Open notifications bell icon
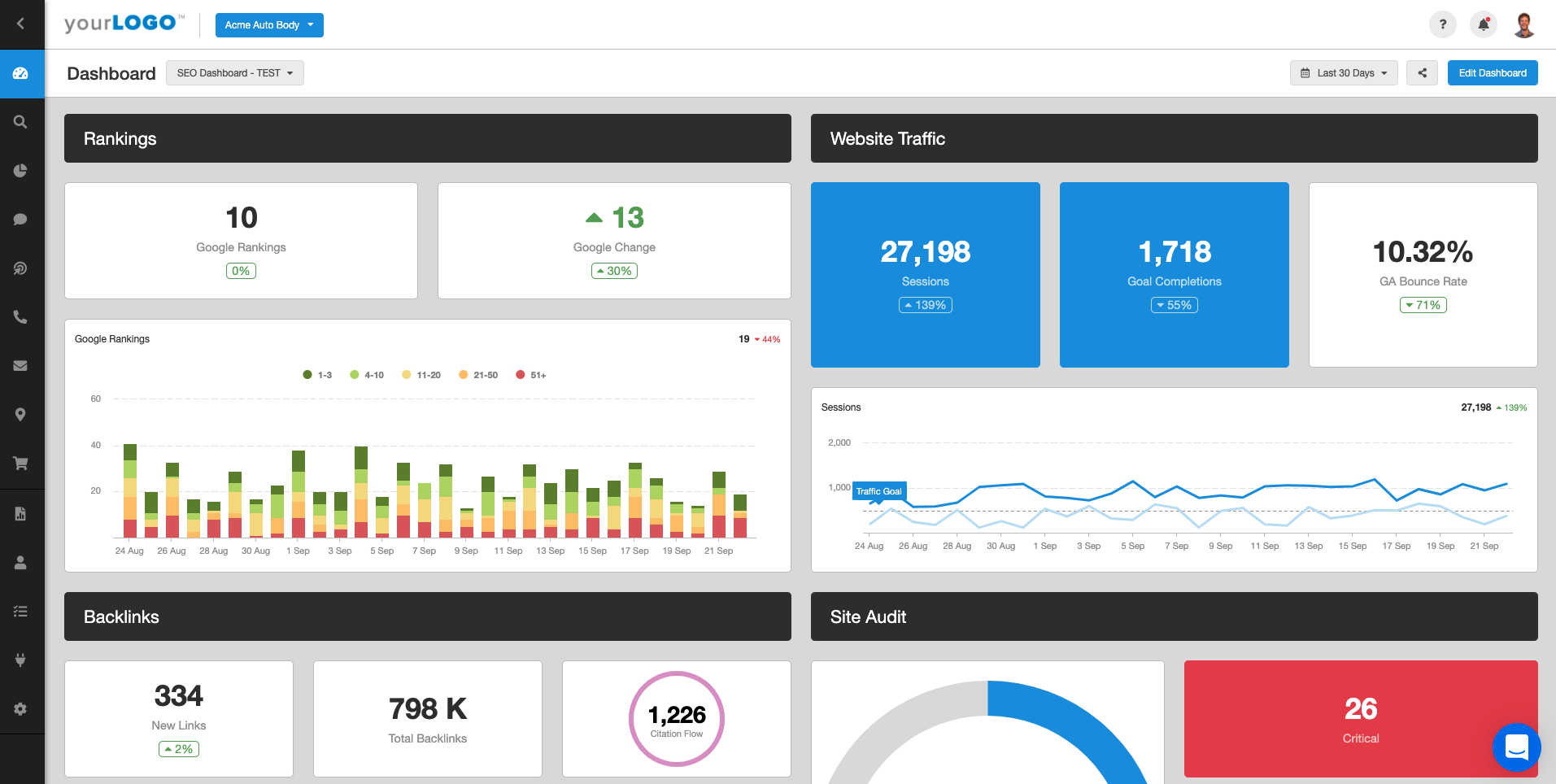The image size is (1556, 784). [x=1484, y=24]
